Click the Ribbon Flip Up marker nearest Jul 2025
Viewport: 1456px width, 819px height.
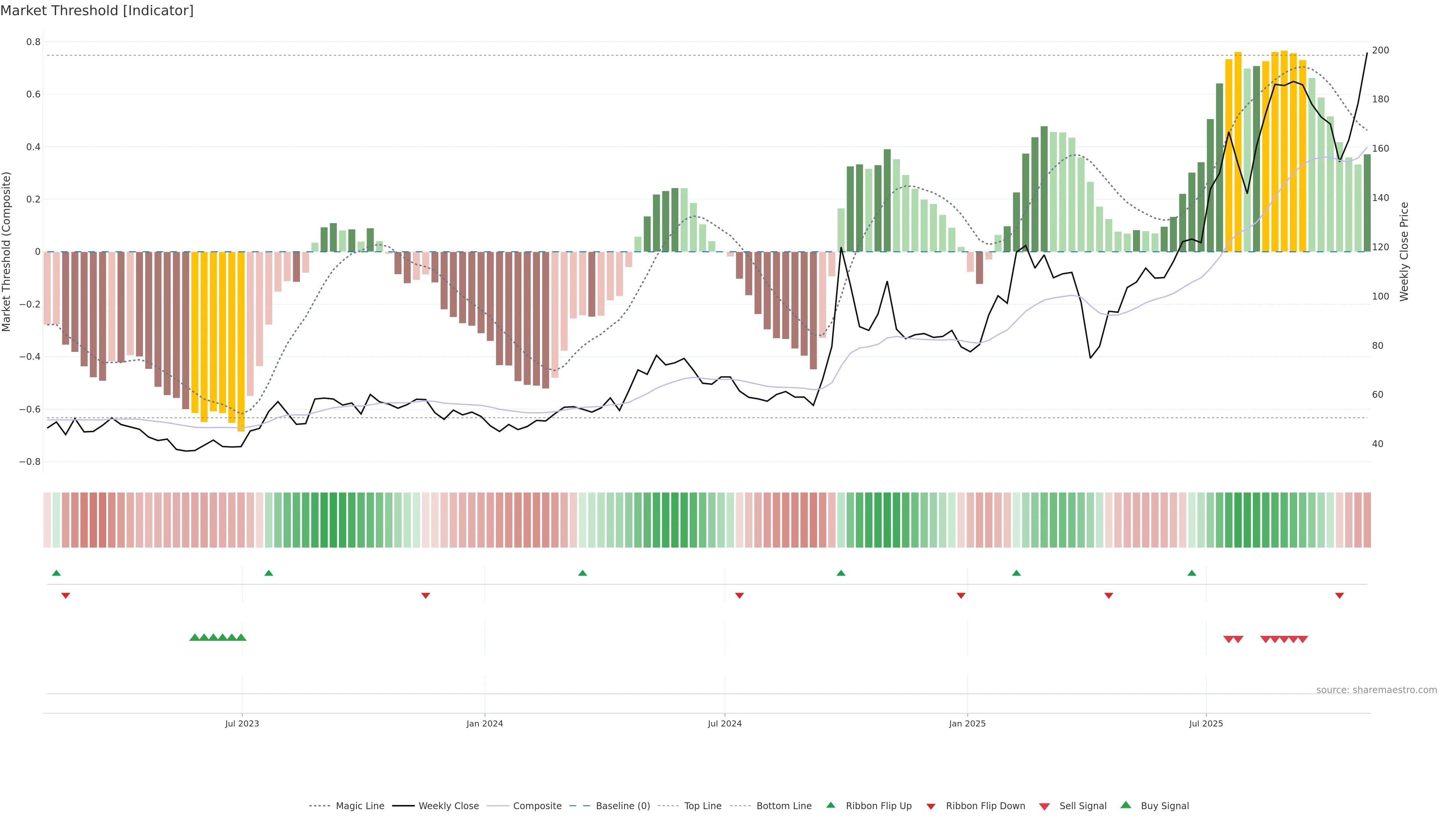pos(1192,573)
